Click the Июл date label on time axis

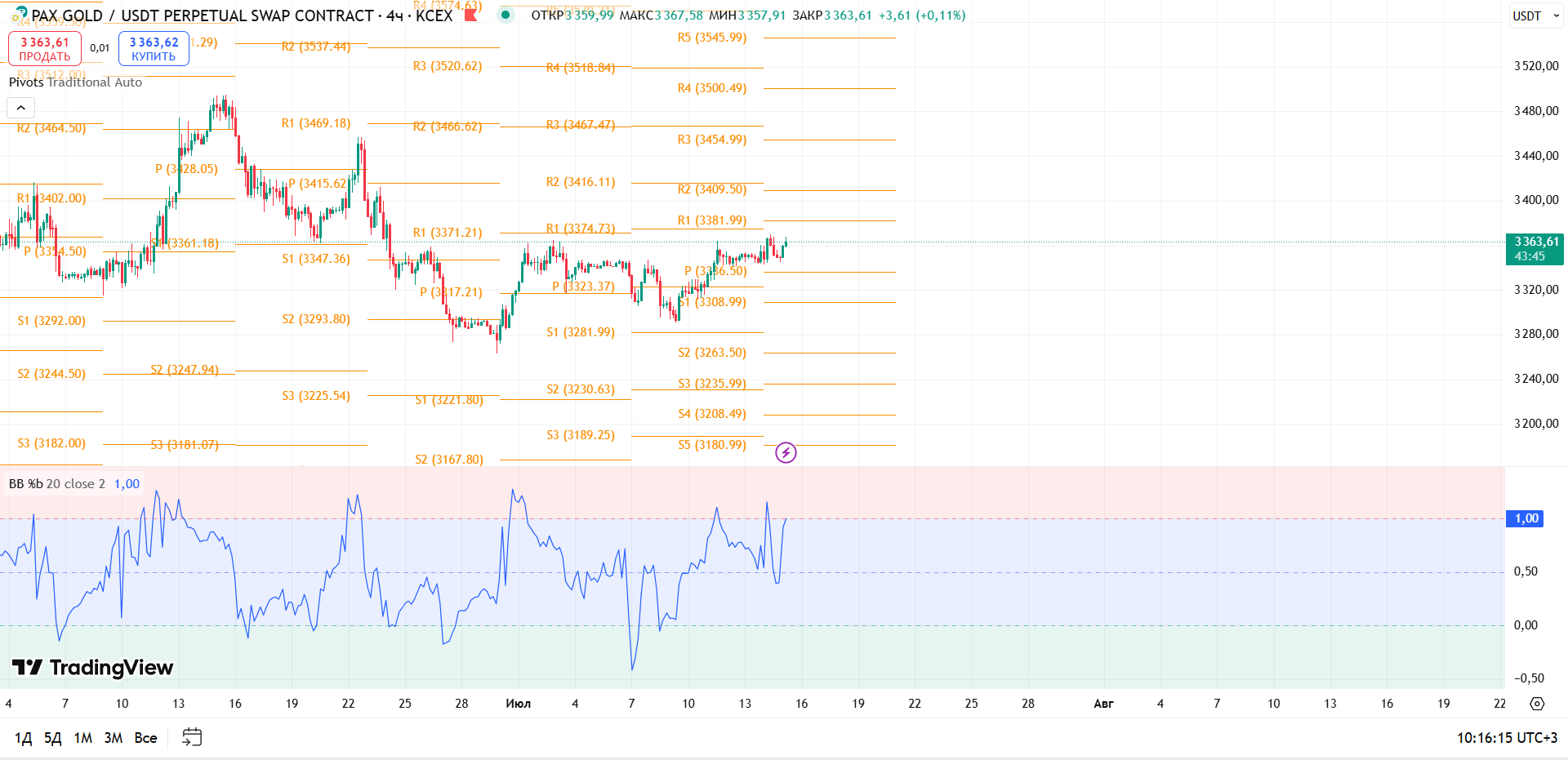[519, 704]
